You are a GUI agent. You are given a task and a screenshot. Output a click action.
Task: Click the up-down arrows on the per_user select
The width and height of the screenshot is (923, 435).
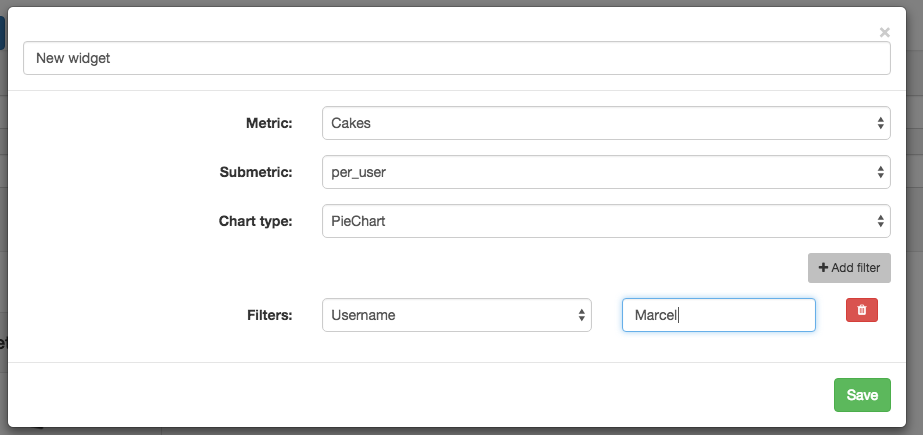pyautogui.click(x=880, y=172)
